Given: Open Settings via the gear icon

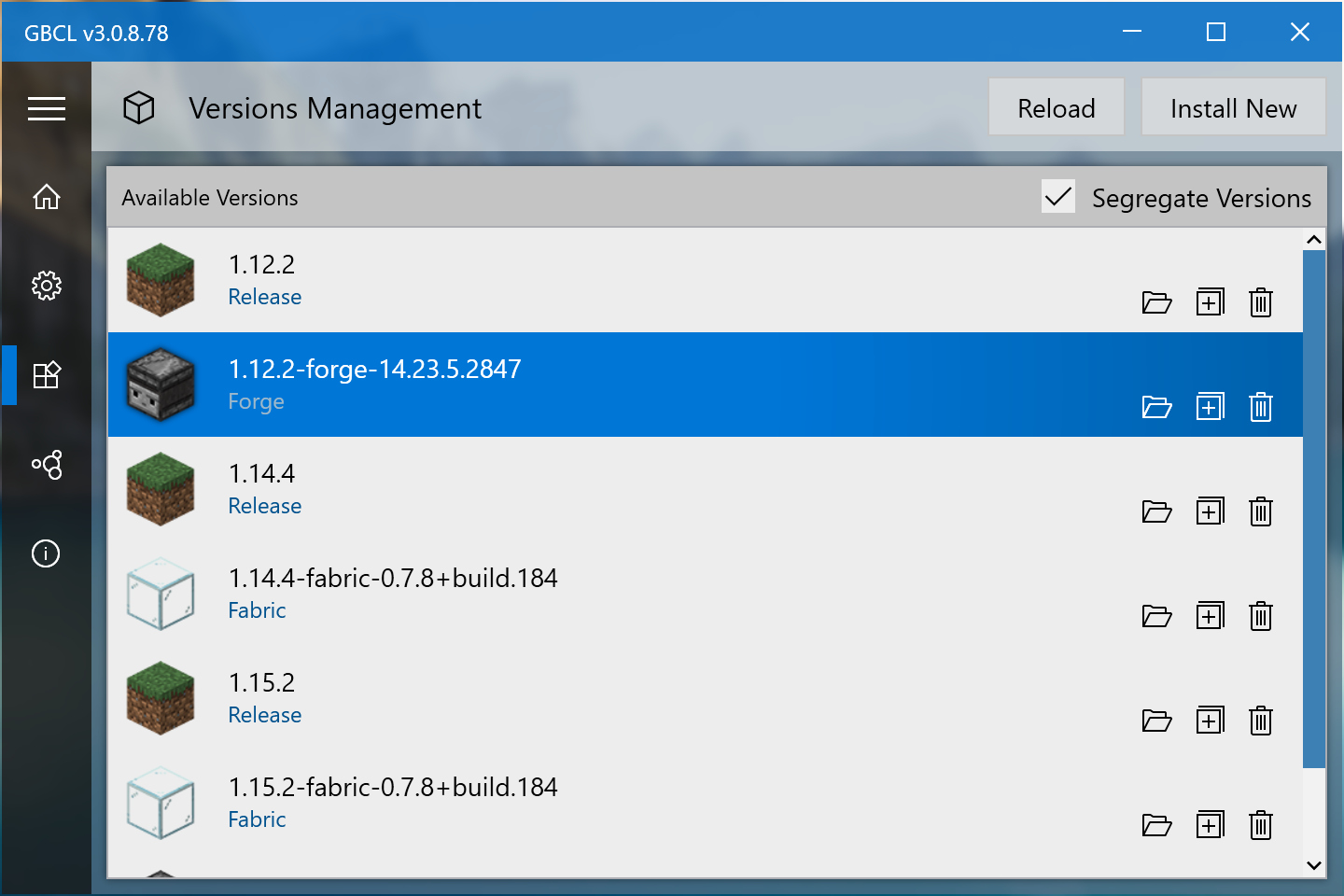Looking at the screenshot, I should tap(46, 286).
